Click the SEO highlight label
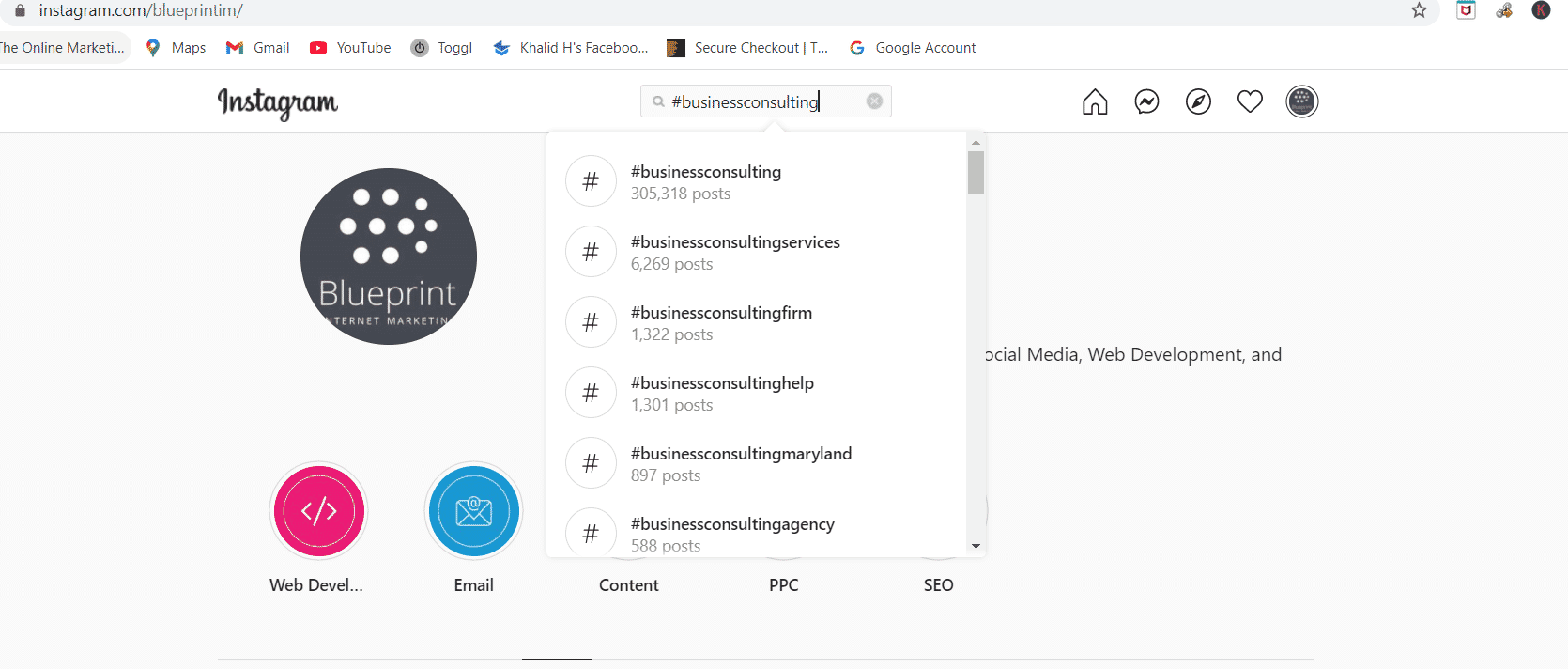This screenshot has width=1568, height=669. point(938,585)
